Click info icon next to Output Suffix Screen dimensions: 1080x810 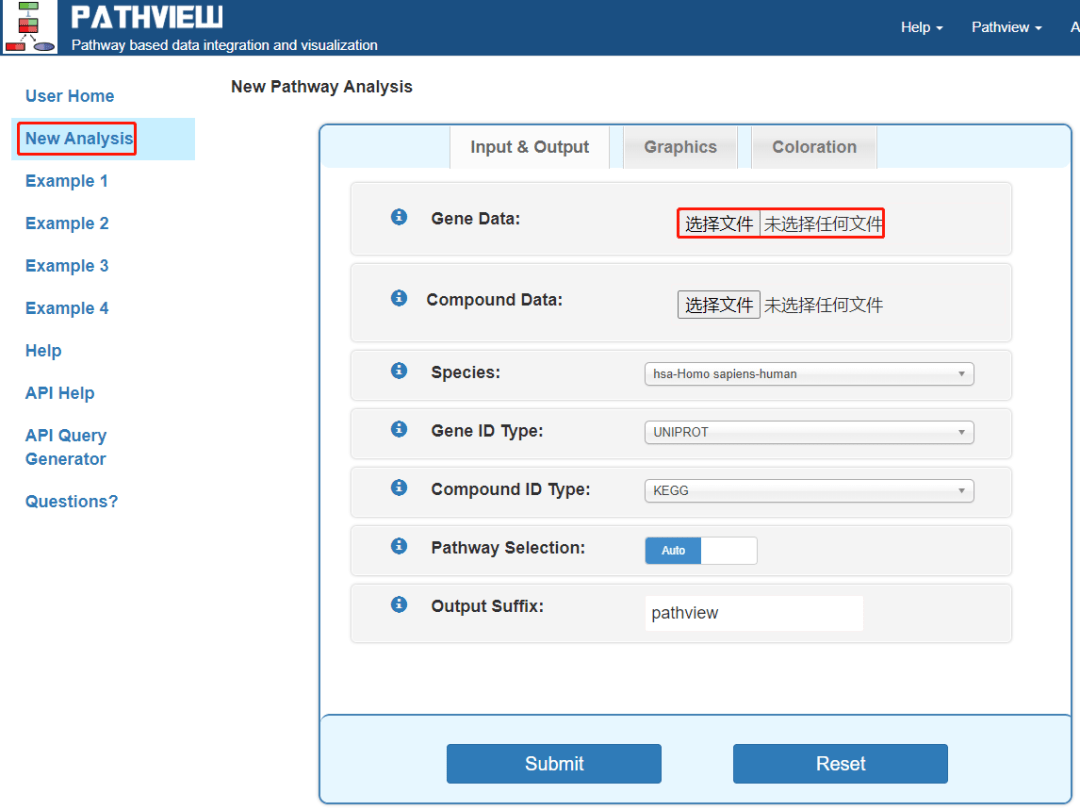tap(399, 605)
